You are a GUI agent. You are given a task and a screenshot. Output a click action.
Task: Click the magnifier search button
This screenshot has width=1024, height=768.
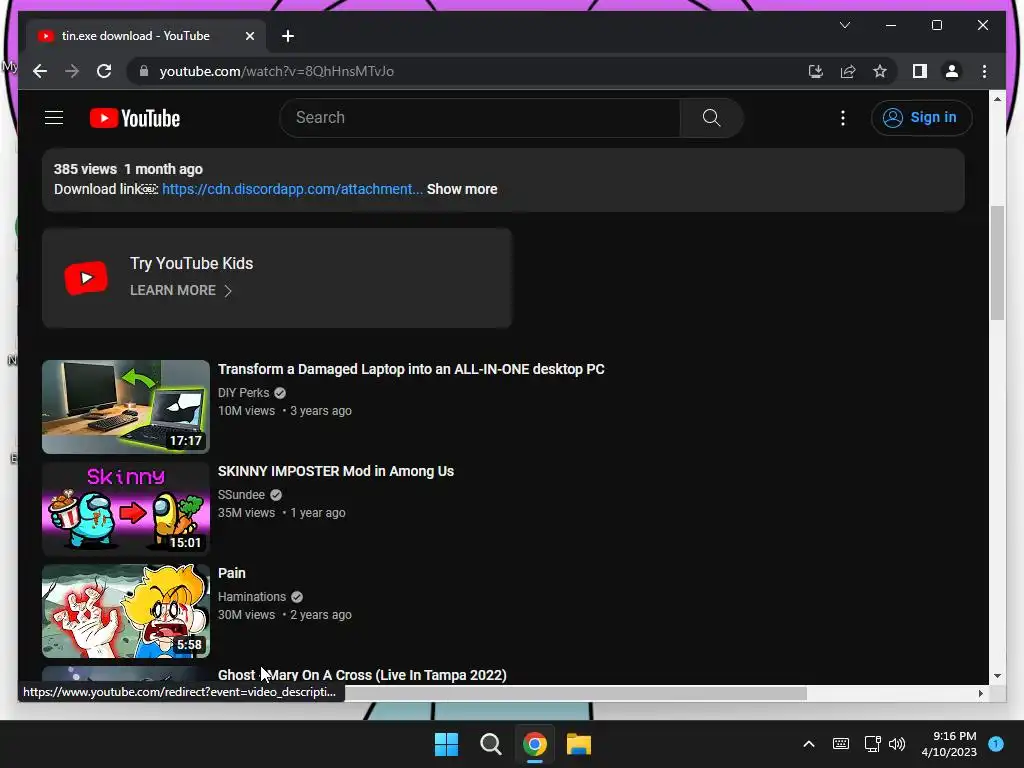click(711, 118)
